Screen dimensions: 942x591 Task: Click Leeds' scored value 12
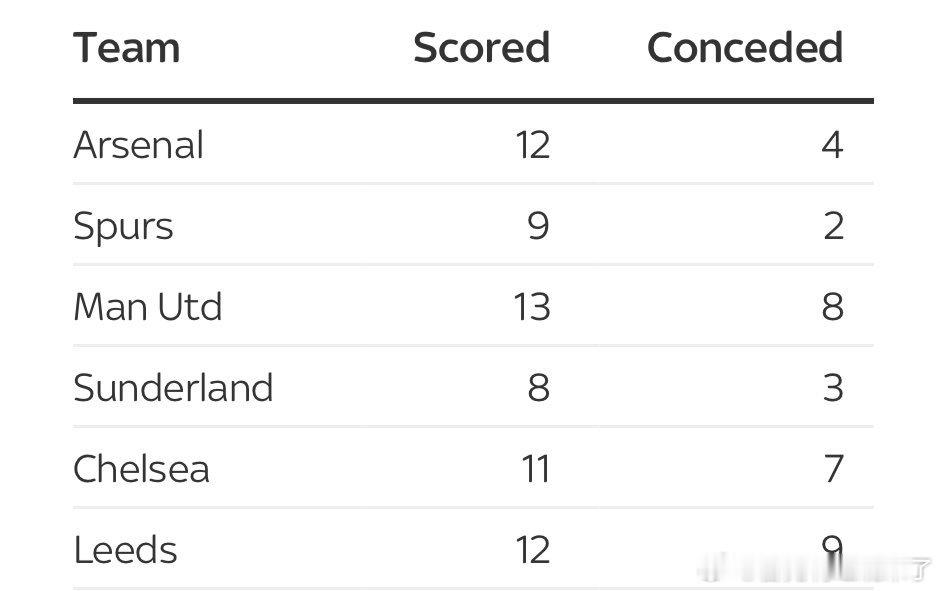(x=533, y=550)
